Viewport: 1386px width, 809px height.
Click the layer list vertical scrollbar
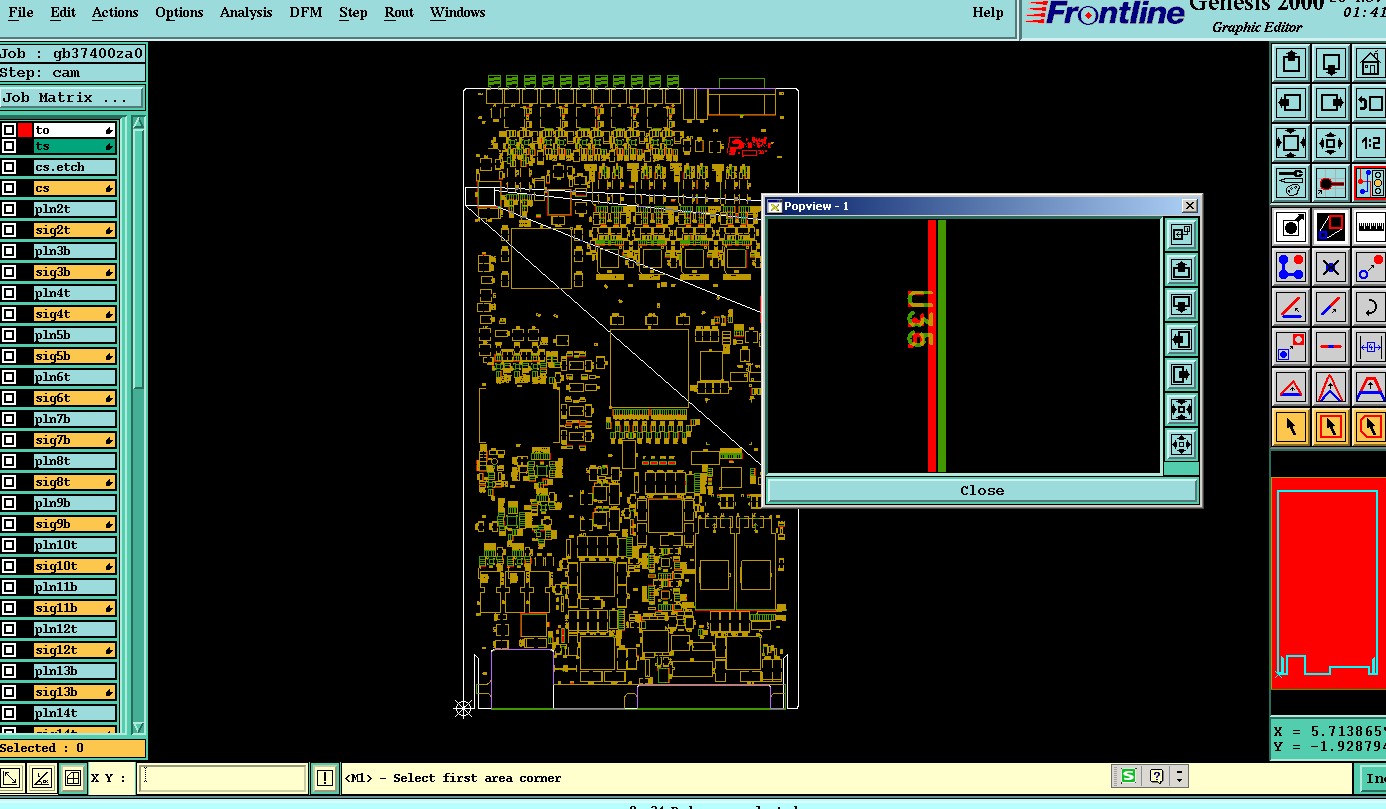pyautogui.click(x=138, y=260)
